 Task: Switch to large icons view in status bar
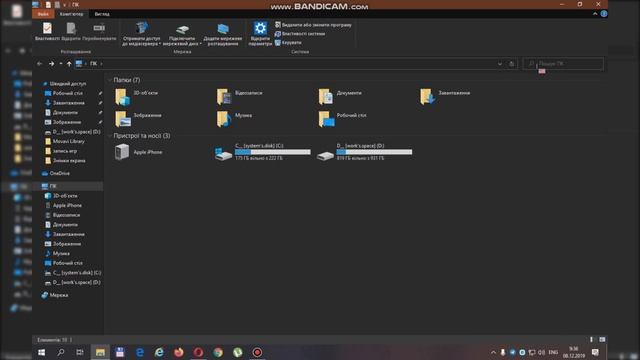pos(602,340)
